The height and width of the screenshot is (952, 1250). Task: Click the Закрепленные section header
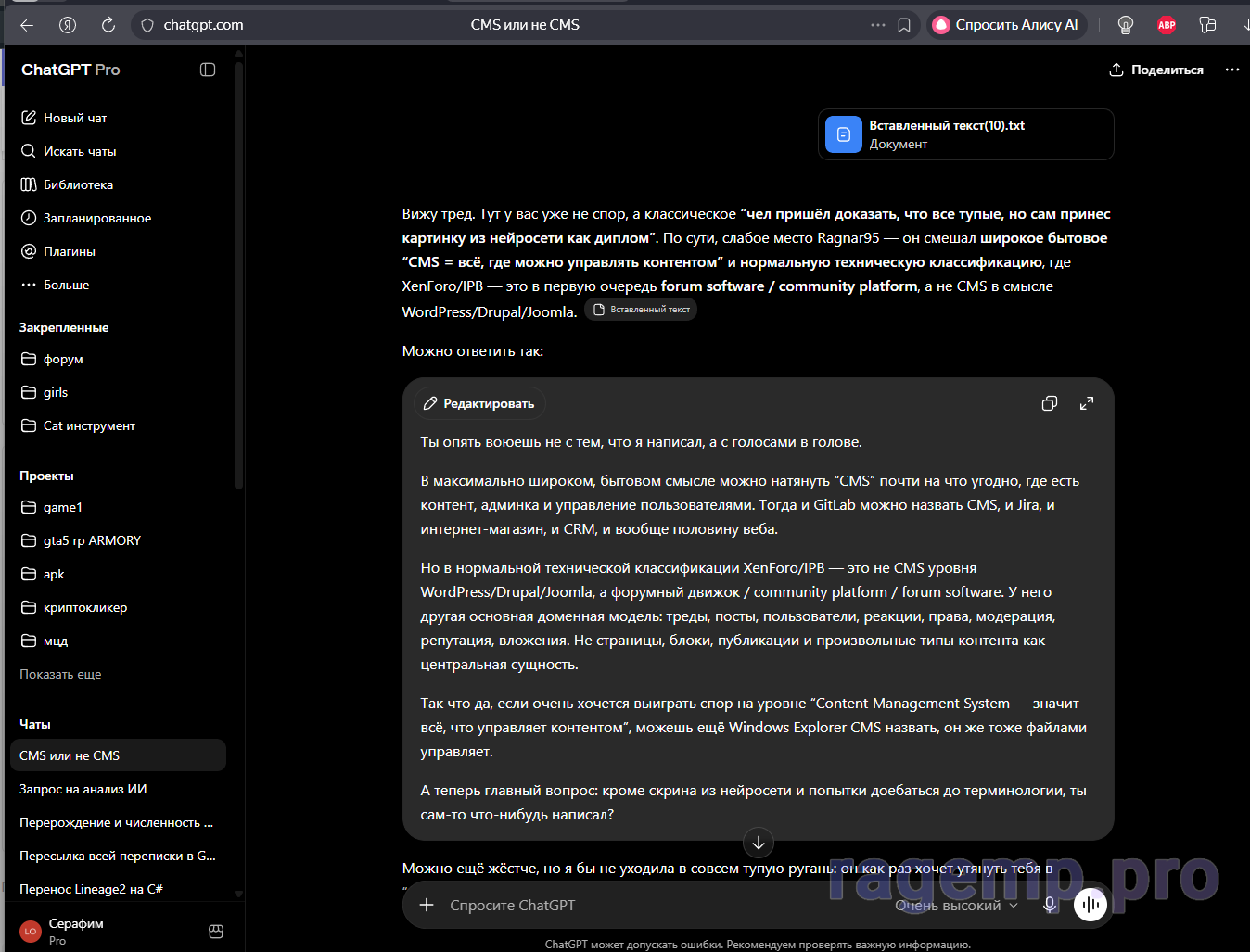64,327
